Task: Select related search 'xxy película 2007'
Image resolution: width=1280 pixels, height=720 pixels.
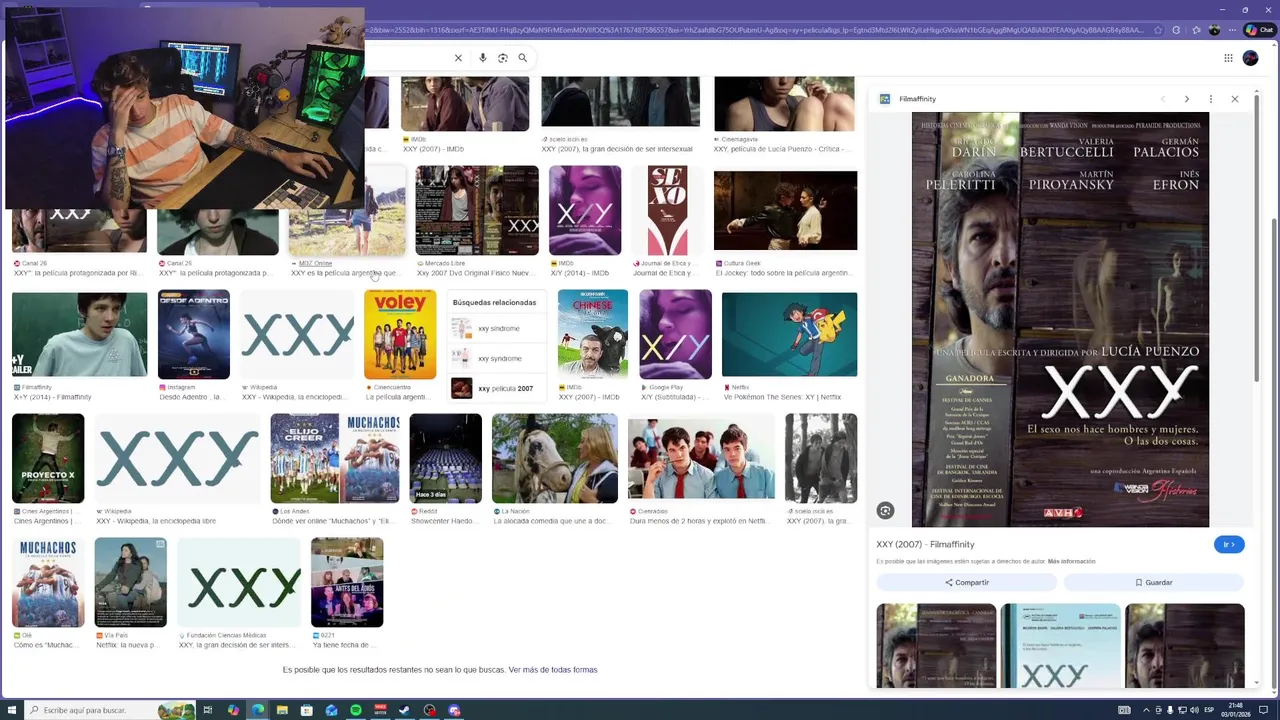Action: [x=498, y=388]
